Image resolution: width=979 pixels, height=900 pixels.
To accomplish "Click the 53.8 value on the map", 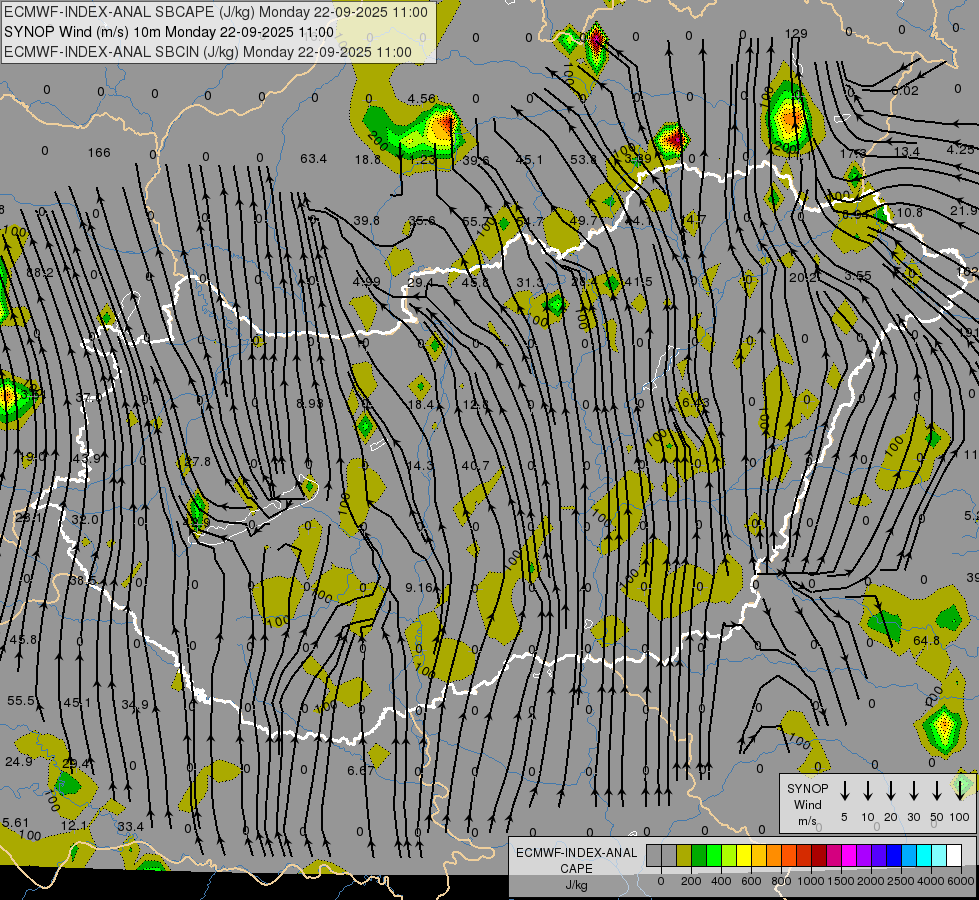I will coord(583,159).
